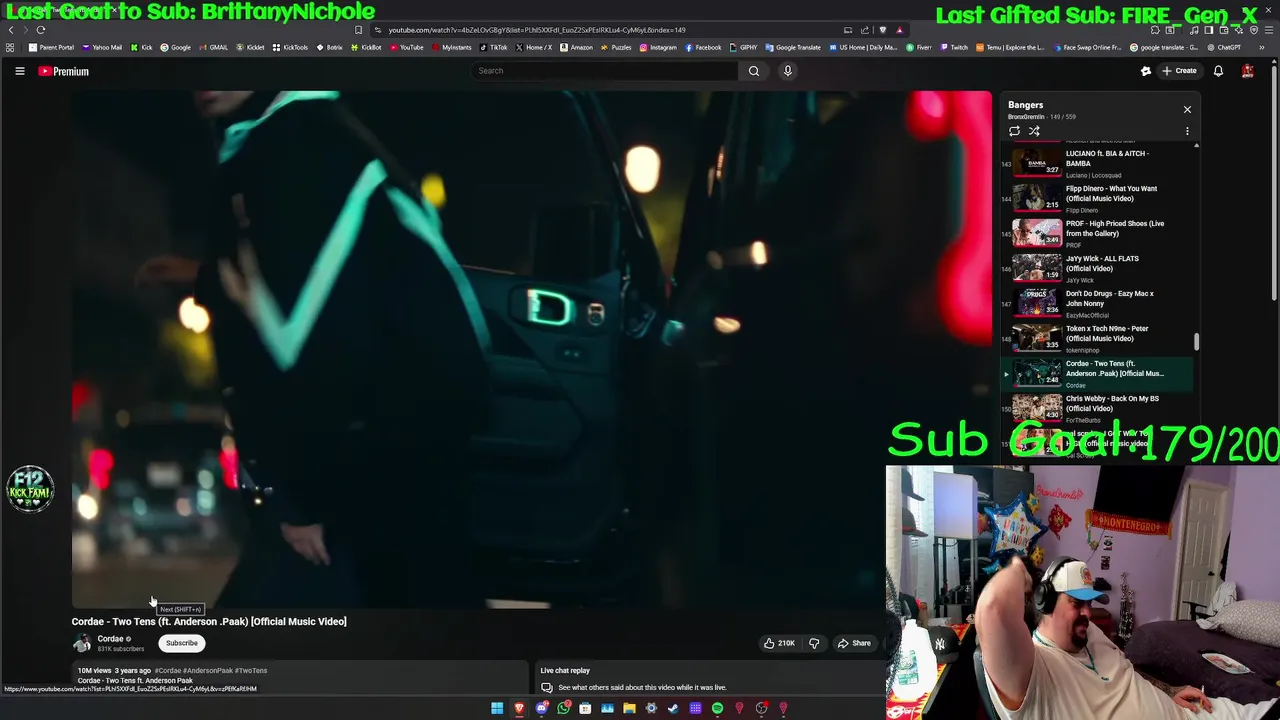Play JaYy Wick - ALL FLATS video
The image size is (1280, 720).
coord(1097,268)
